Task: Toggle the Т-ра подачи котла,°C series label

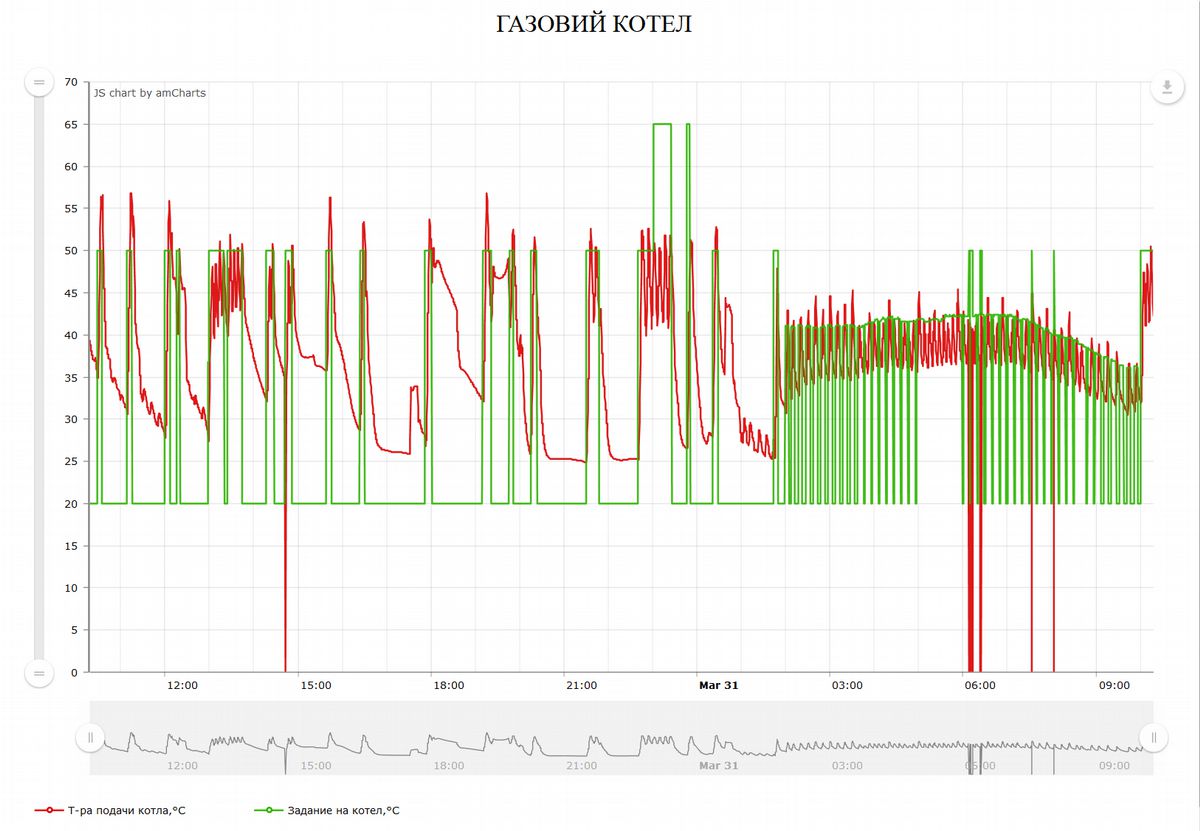Action: coord(126,810)
